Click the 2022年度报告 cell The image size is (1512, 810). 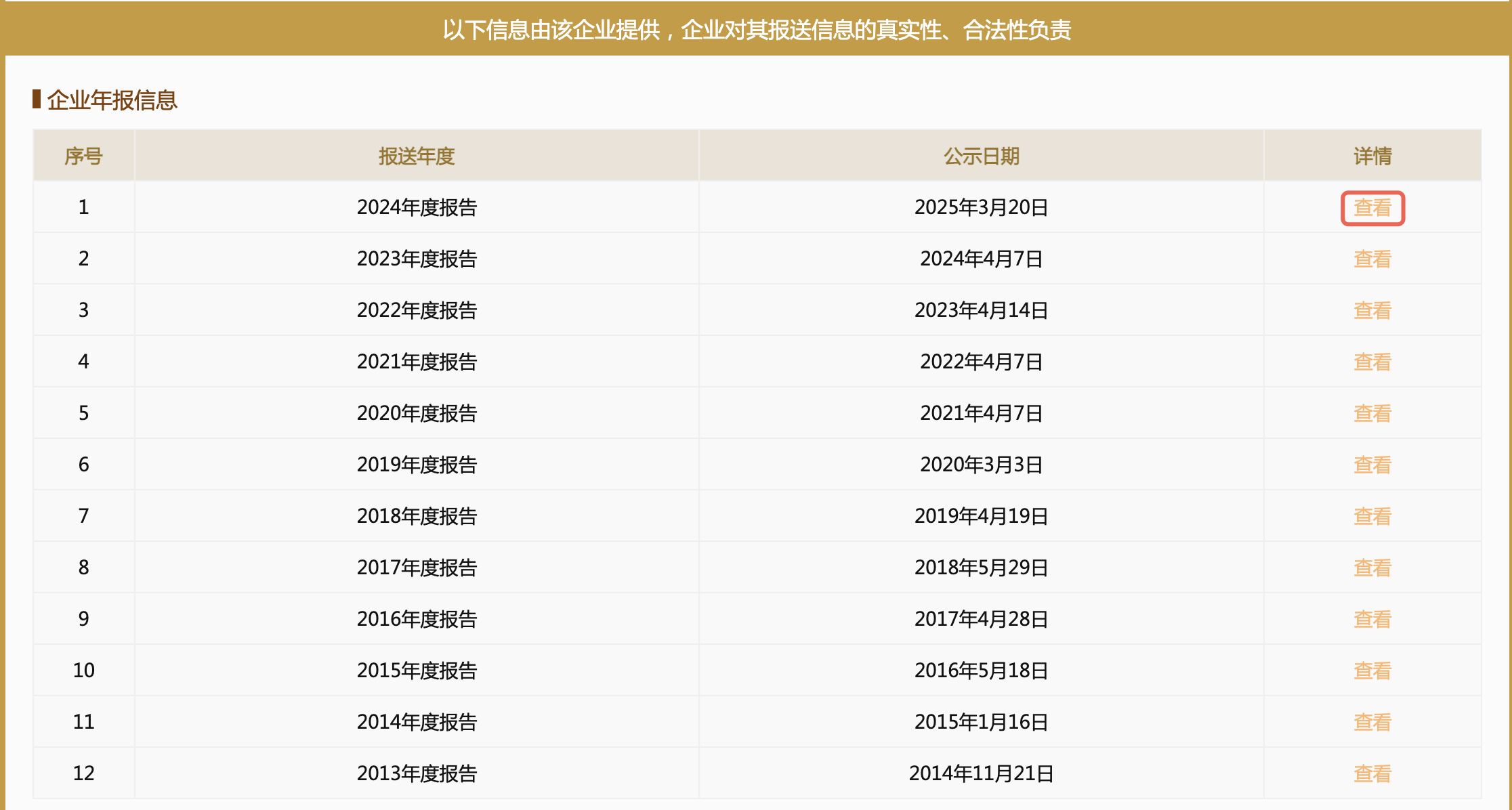point(417,310)
